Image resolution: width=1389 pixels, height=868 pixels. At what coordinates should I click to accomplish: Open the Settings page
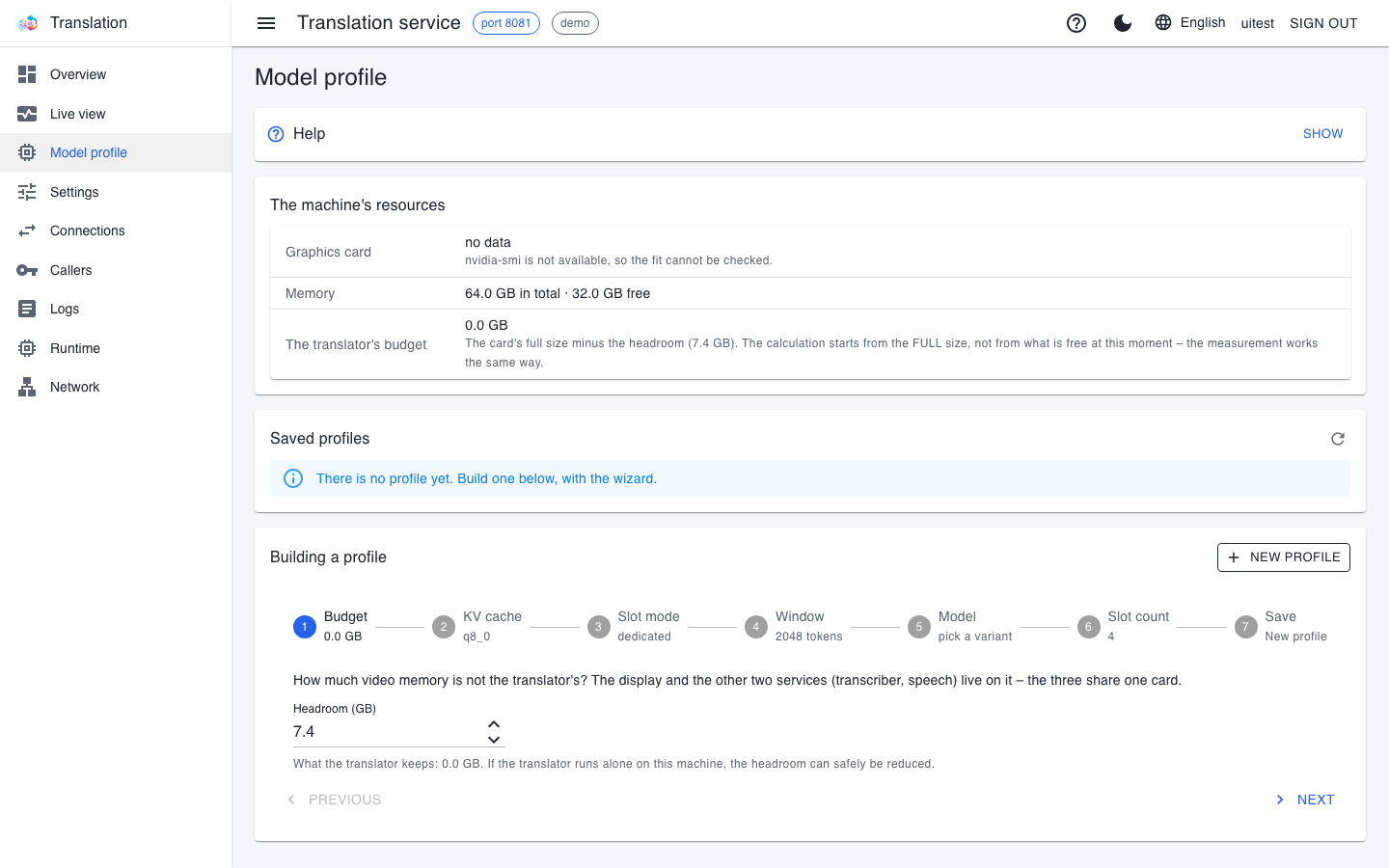coord(116,192)
